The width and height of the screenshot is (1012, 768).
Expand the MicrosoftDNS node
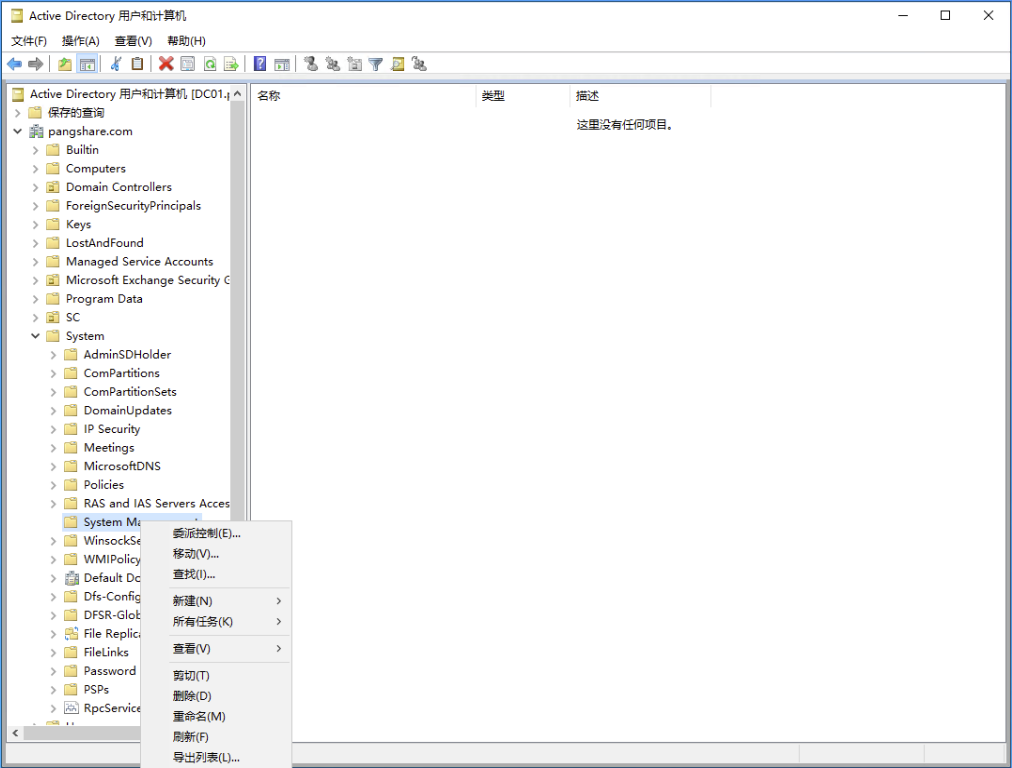(x=54, y=466)
